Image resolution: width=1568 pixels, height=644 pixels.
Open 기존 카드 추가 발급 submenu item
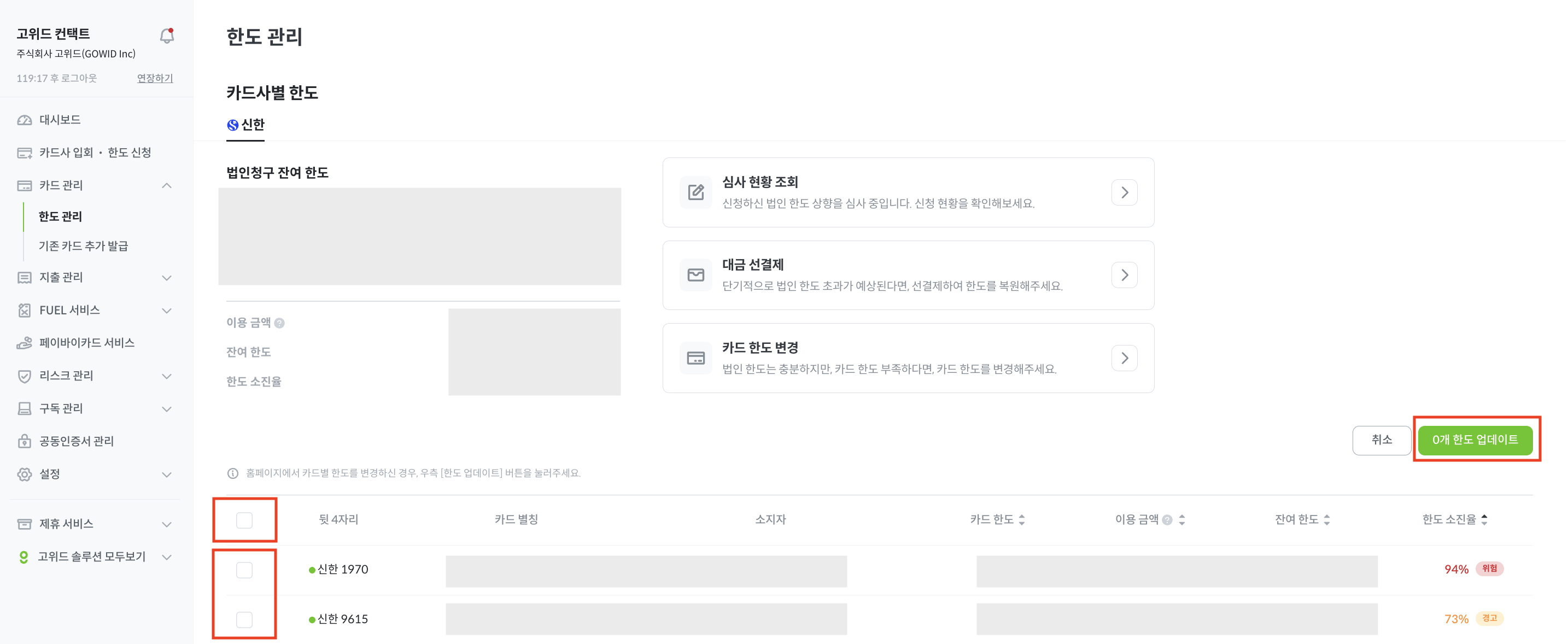[84, 246]
